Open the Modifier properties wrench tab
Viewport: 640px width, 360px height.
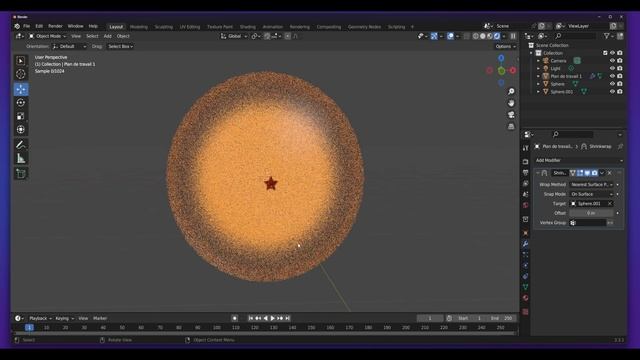(526, 244)
